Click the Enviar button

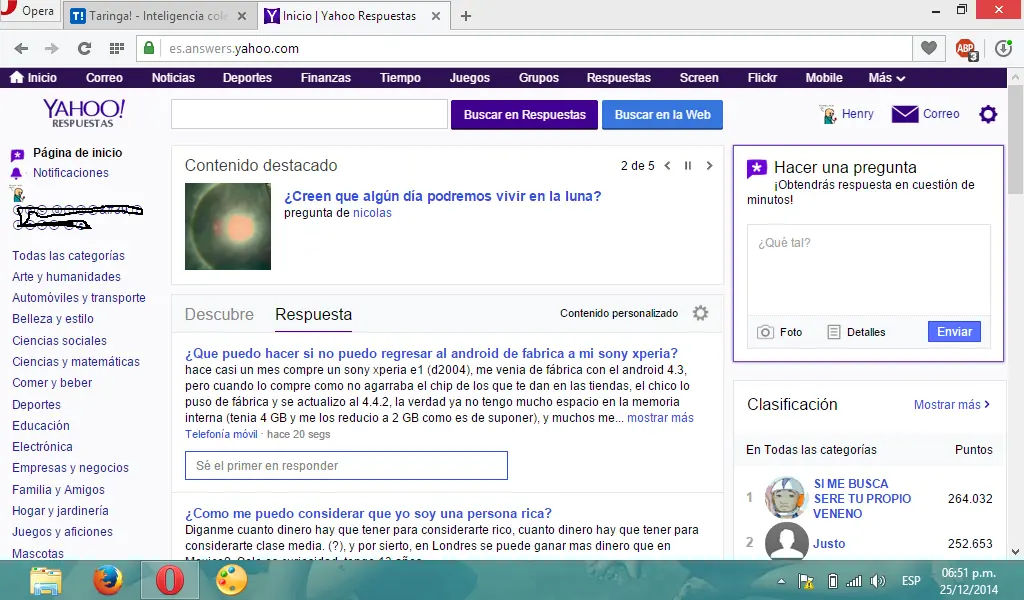[954, 332]
